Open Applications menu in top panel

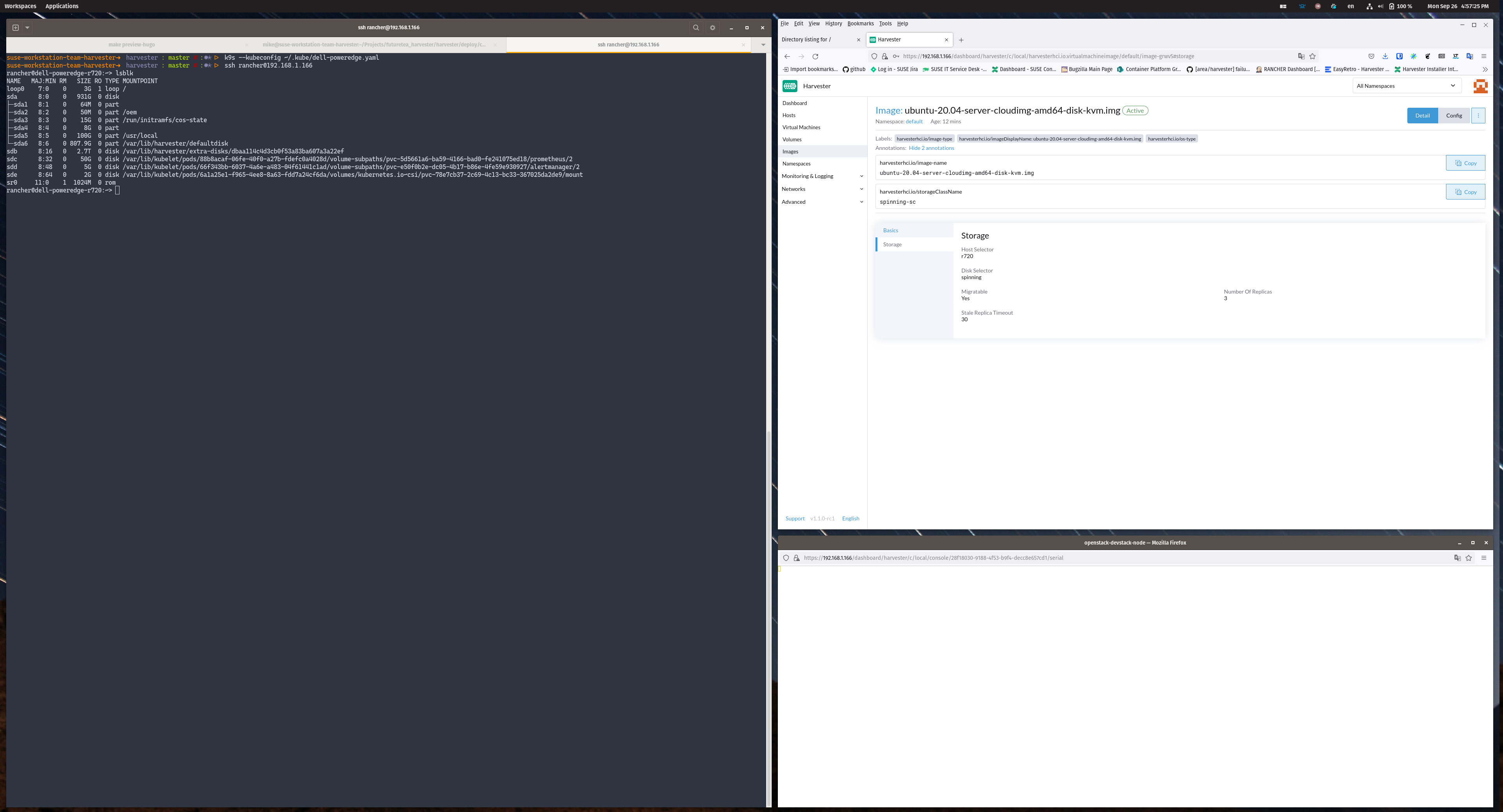click(62, 6)
